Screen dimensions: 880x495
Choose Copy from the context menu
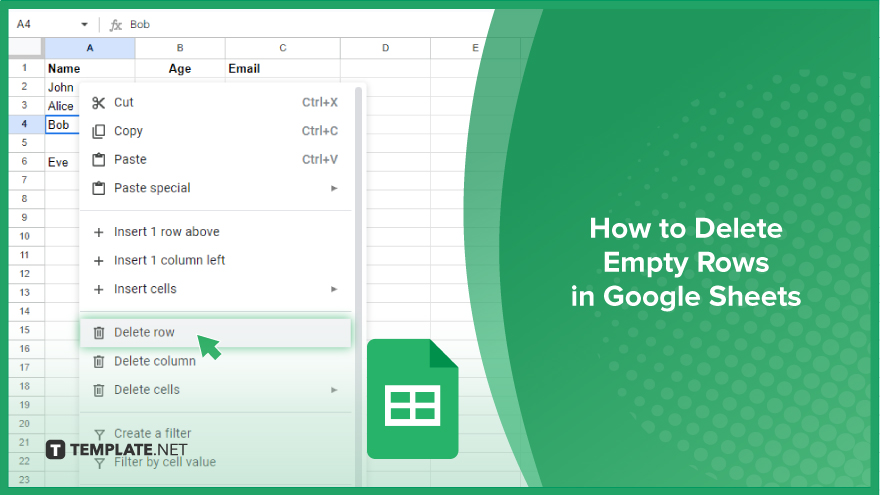[x=216, y=131]
